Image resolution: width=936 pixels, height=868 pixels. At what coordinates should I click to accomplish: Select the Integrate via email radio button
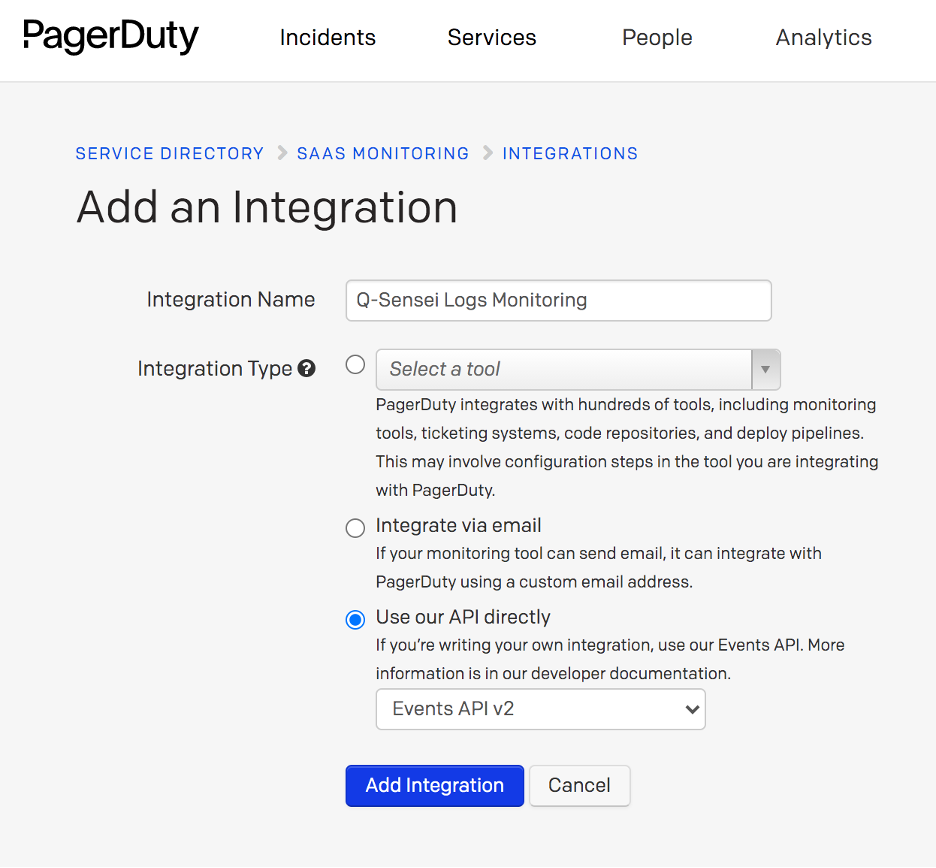(355, 528)
